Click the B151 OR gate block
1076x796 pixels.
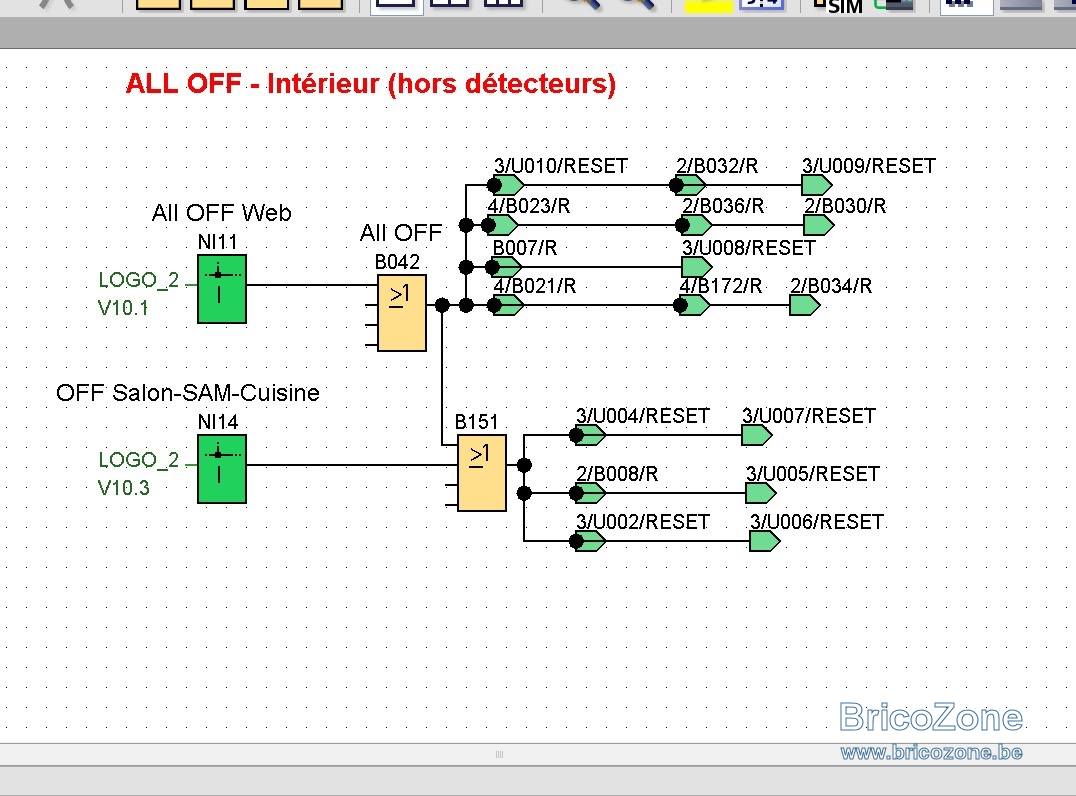(482, 473)
